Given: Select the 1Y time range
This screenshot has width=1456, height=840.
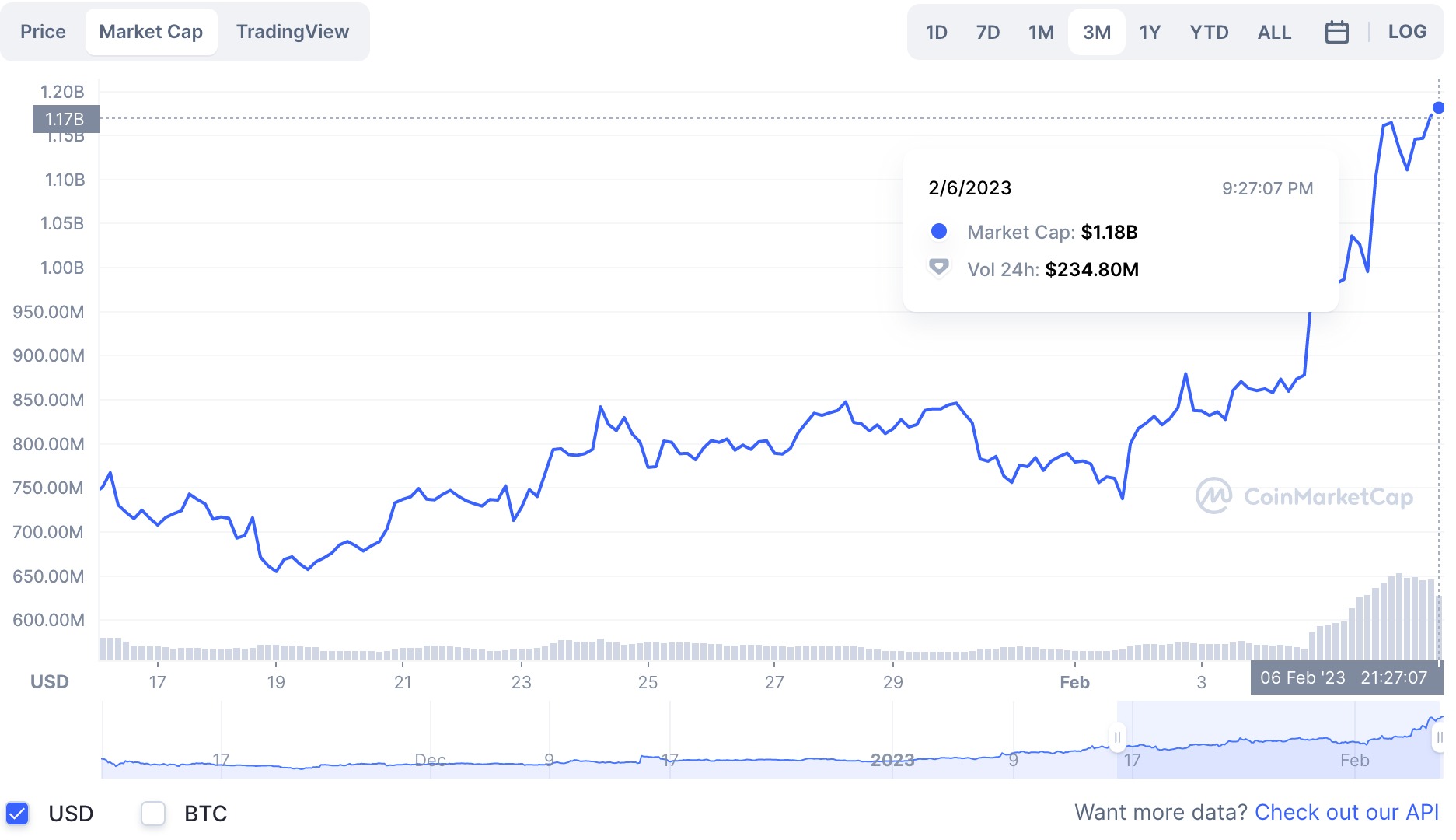Looking at the screenshot, I should (x=1150, y=32).
